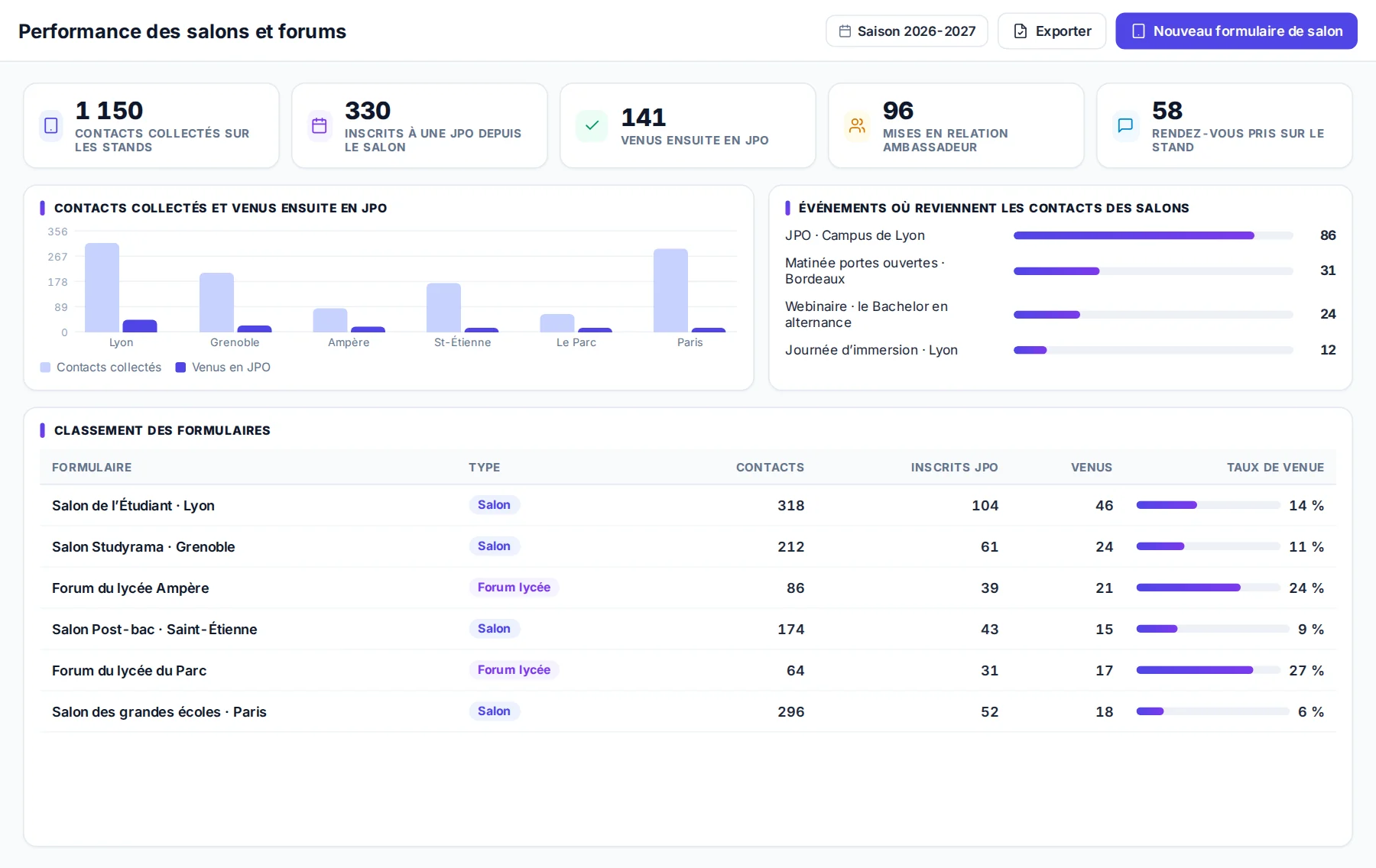Open the Salon Post-bac · Saint-Étienne row

click(x=688, y=629)
